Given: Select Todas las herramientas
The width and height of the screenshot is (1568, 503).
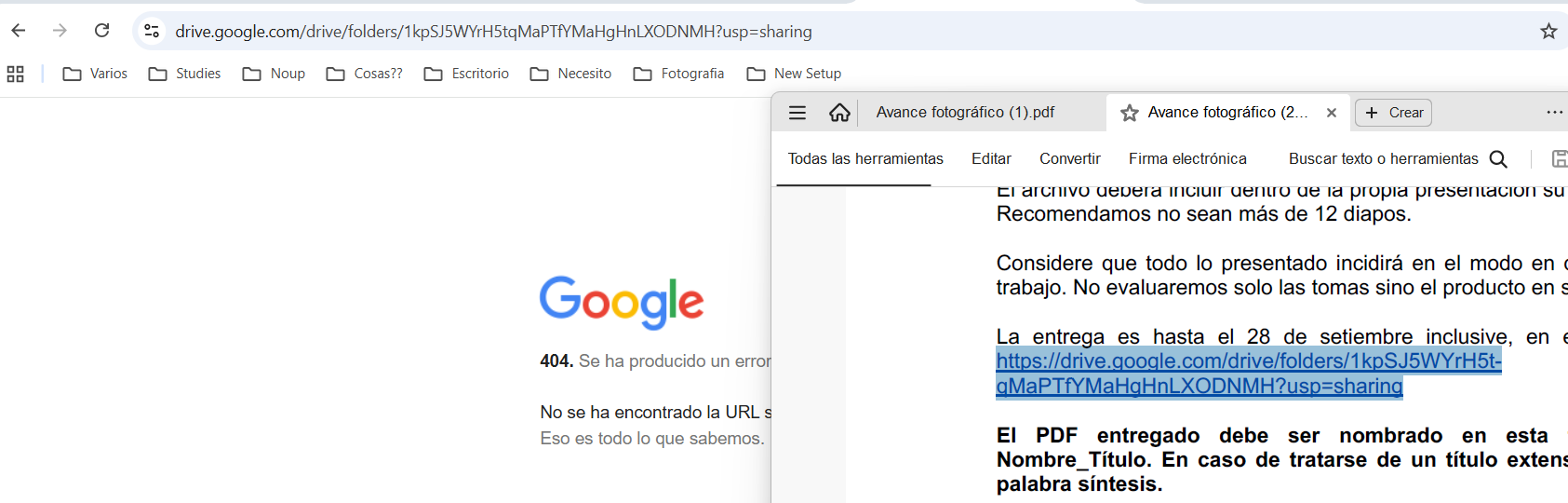Looking at the screenshot, I should 865,159.
